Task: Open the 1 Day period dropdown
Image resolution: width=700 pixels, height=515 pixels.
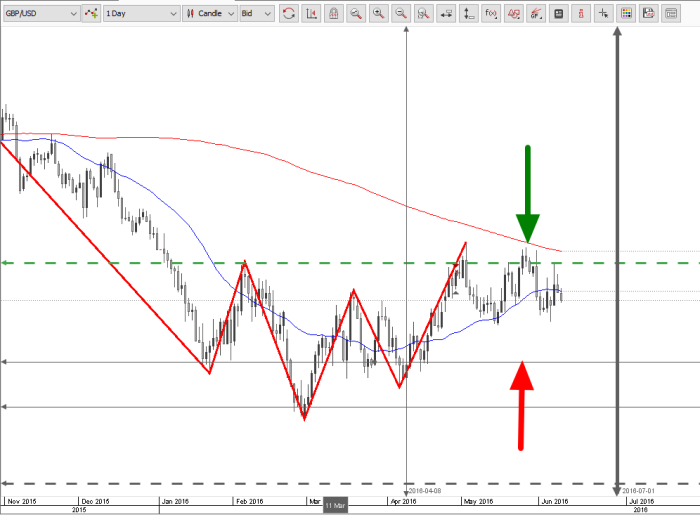Action: coord(142,13)
